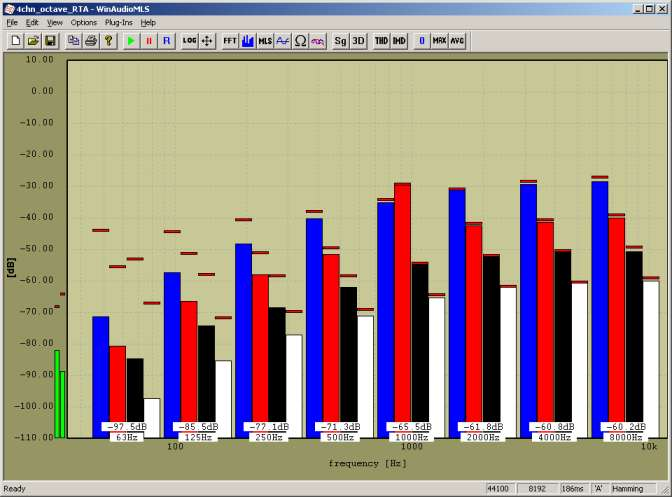Switch to octave bar graph view
This screenshot has height=497, width=672.
247,41
